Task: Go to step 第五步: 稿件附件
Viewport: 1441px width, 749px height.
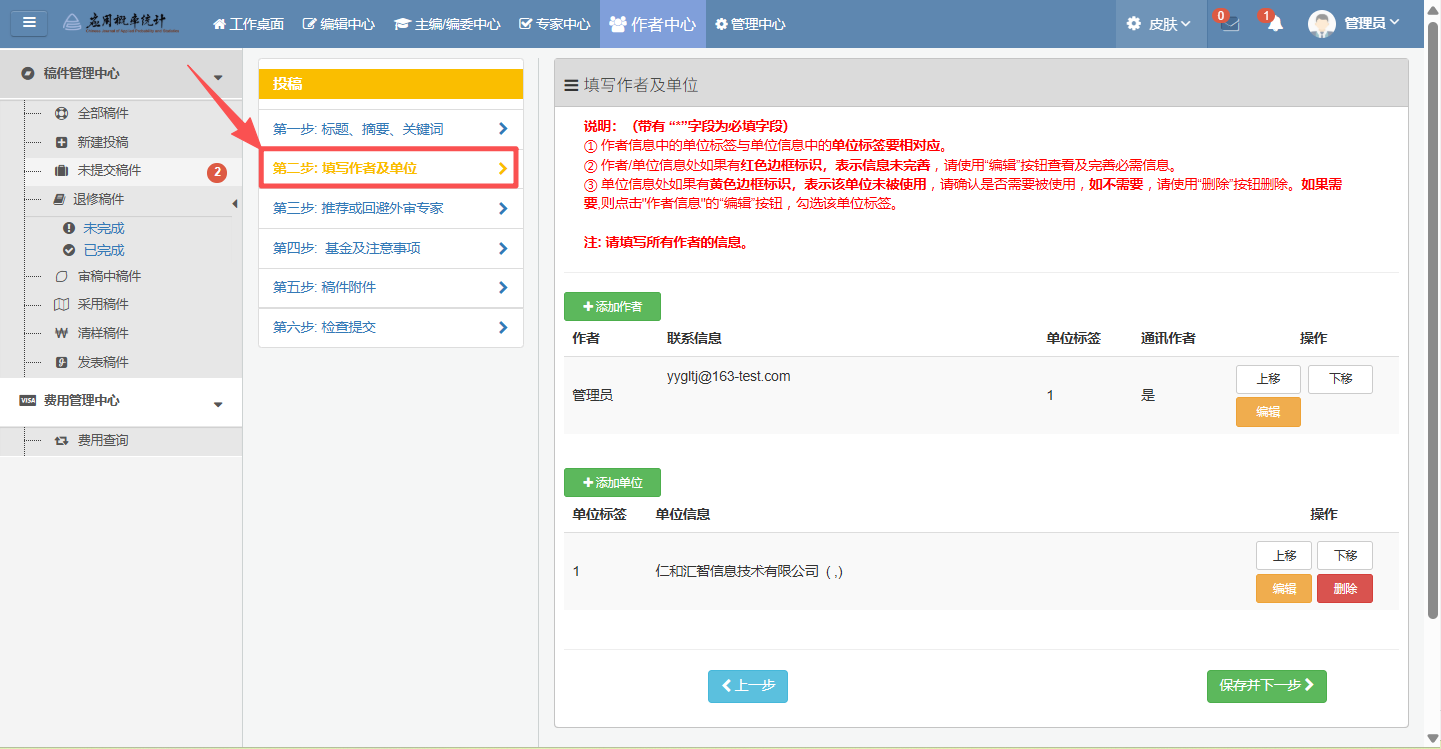Action: 390,288
